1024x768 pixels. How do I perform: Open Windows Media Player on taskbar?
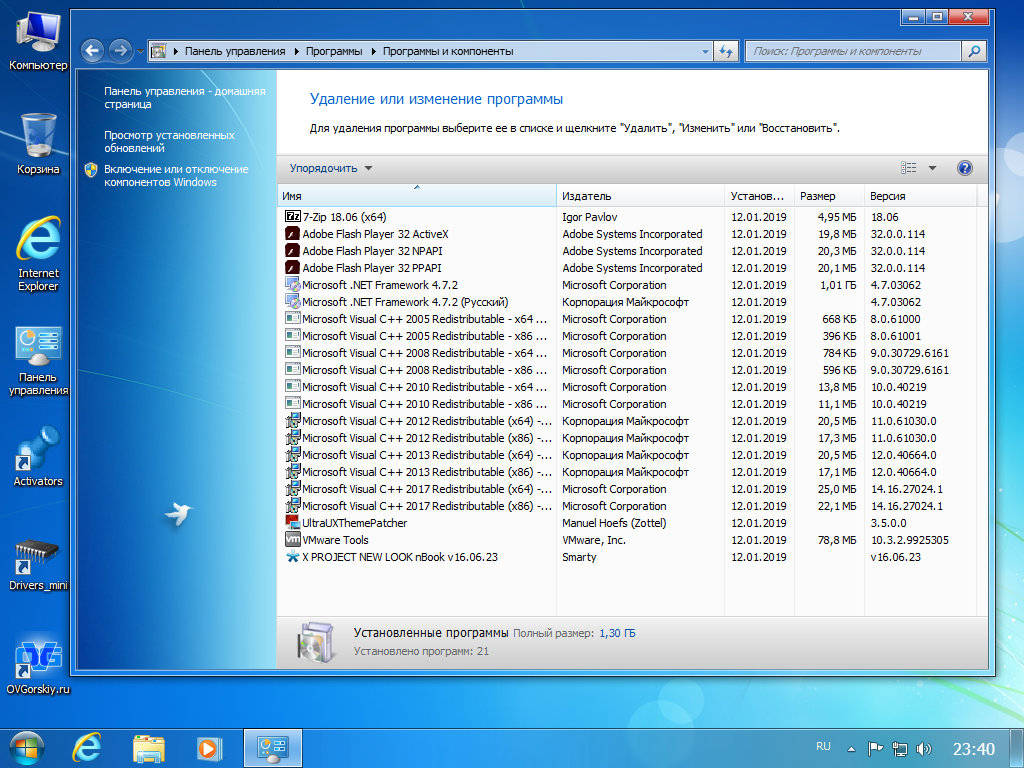coord(209,748)
